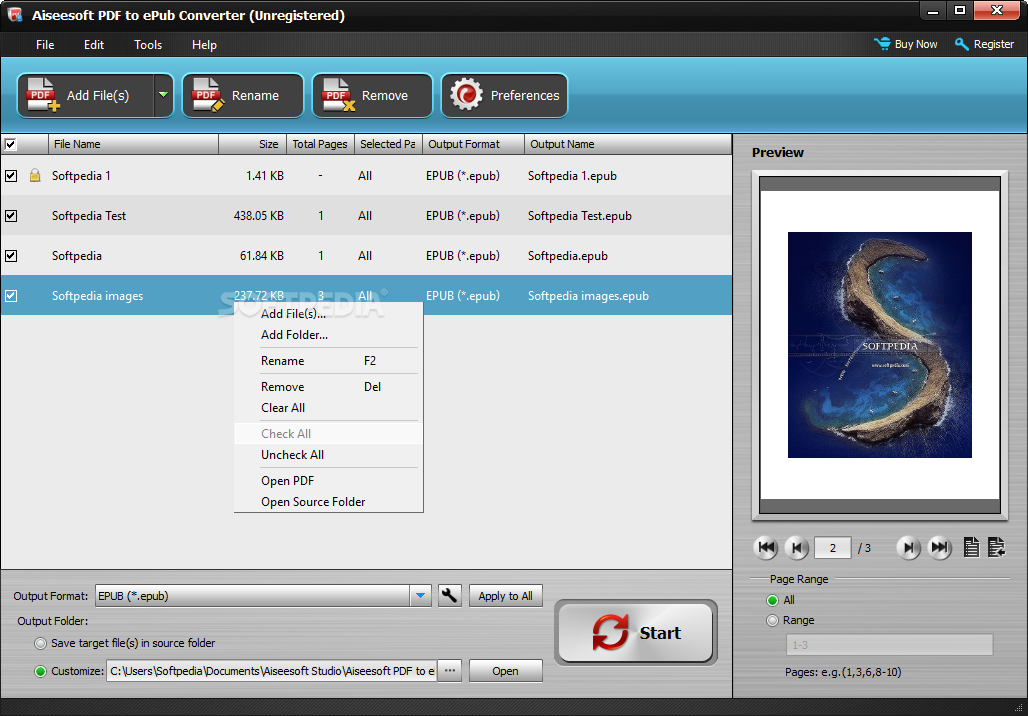
Task: Browse output folder with ellipsis button
Action: click(450, 671)
